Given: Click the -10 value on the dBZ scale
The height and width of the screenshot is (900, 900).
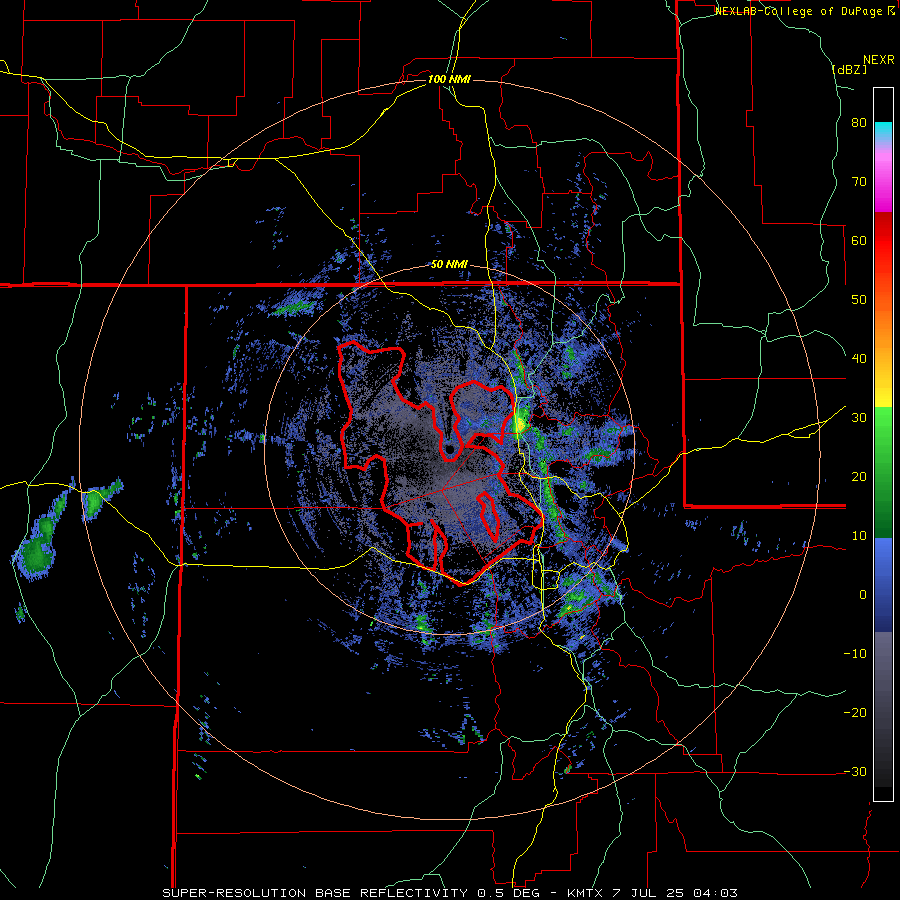Looking at the screenshot, I should coord(855,654).
